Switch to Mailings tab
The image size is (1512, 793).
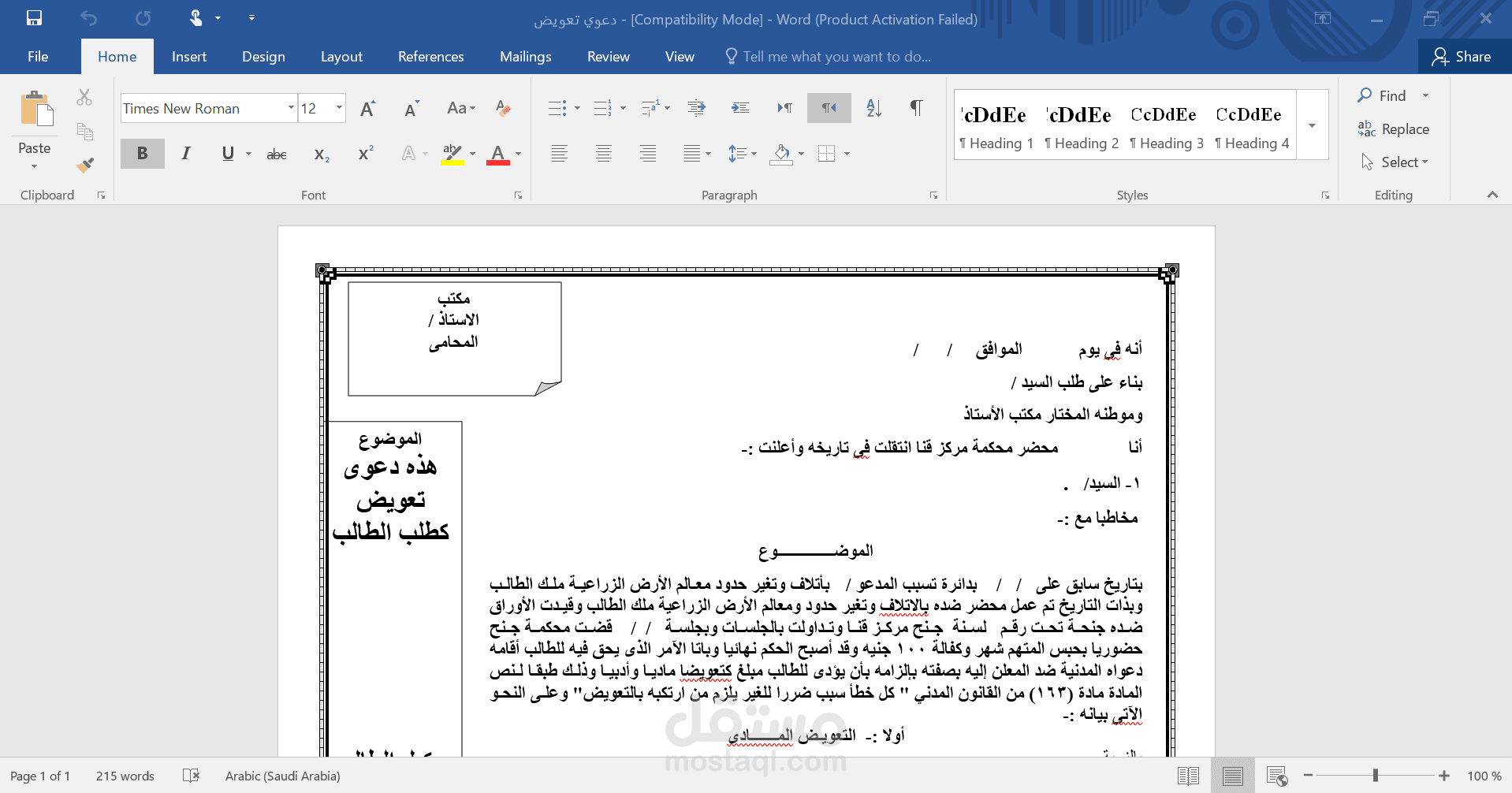tap(525, 57)
